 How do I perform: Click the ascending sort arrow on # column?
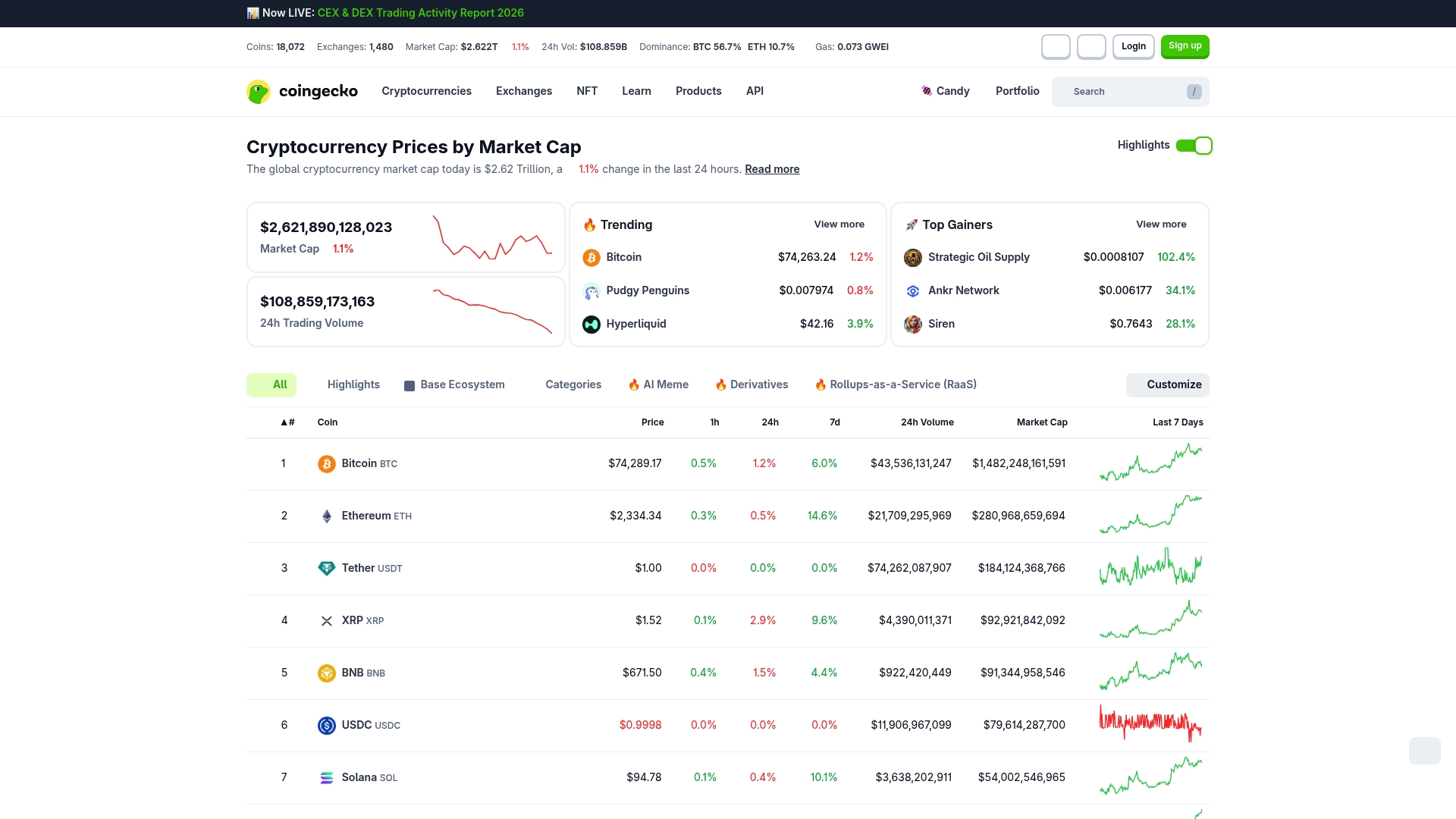point(282,422)
